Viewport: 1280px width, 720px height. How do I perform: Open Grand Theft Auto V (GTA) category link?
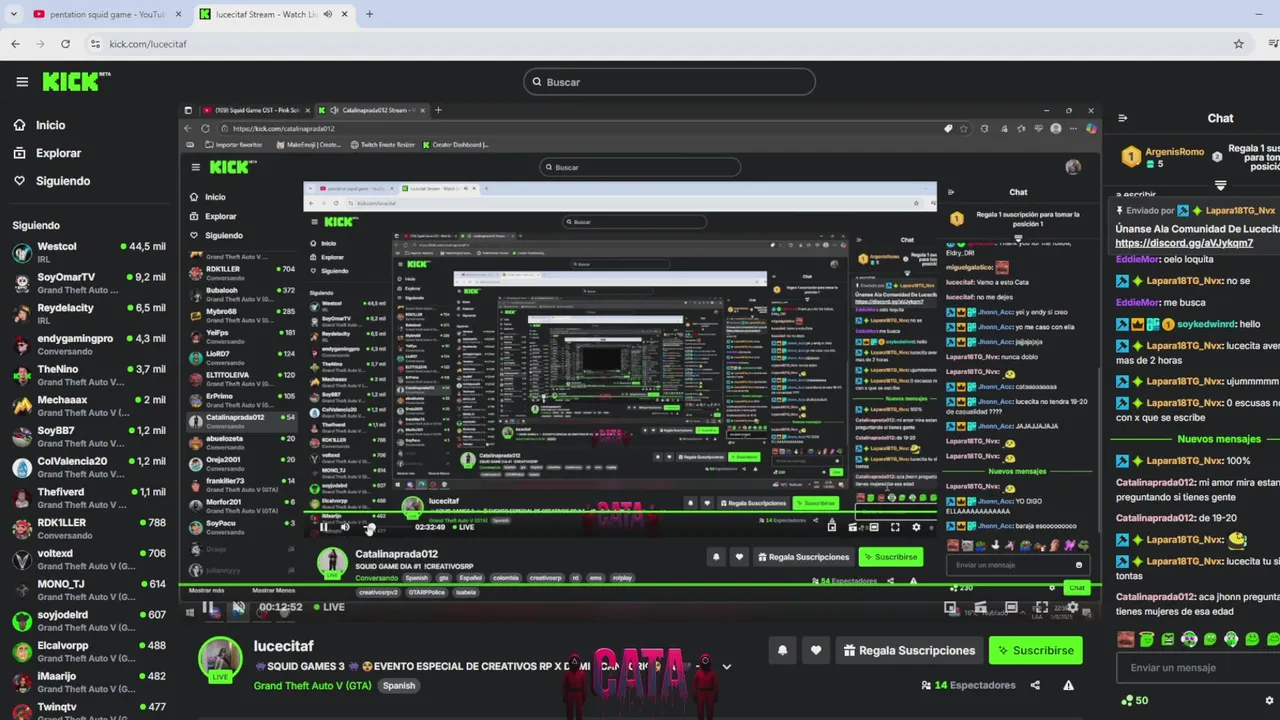312,686
